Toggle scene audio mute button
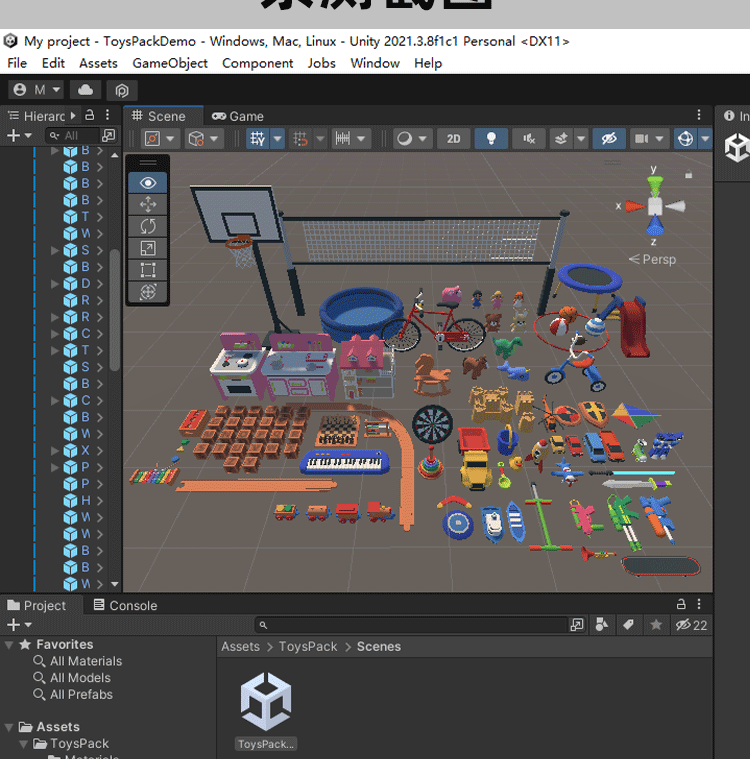 pyautogui.click(x=529, y=139)
